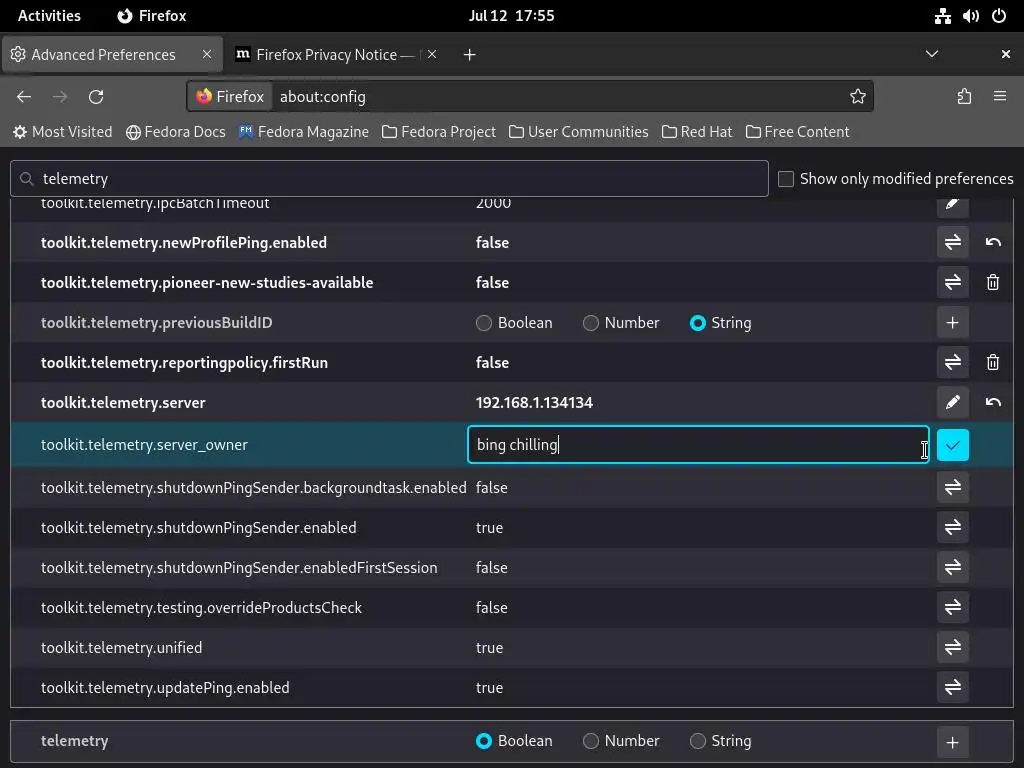Edit toolkit.telemetry.server value with pencil
This screenshot has height=768, width=1024.
(x=952, y=402)
